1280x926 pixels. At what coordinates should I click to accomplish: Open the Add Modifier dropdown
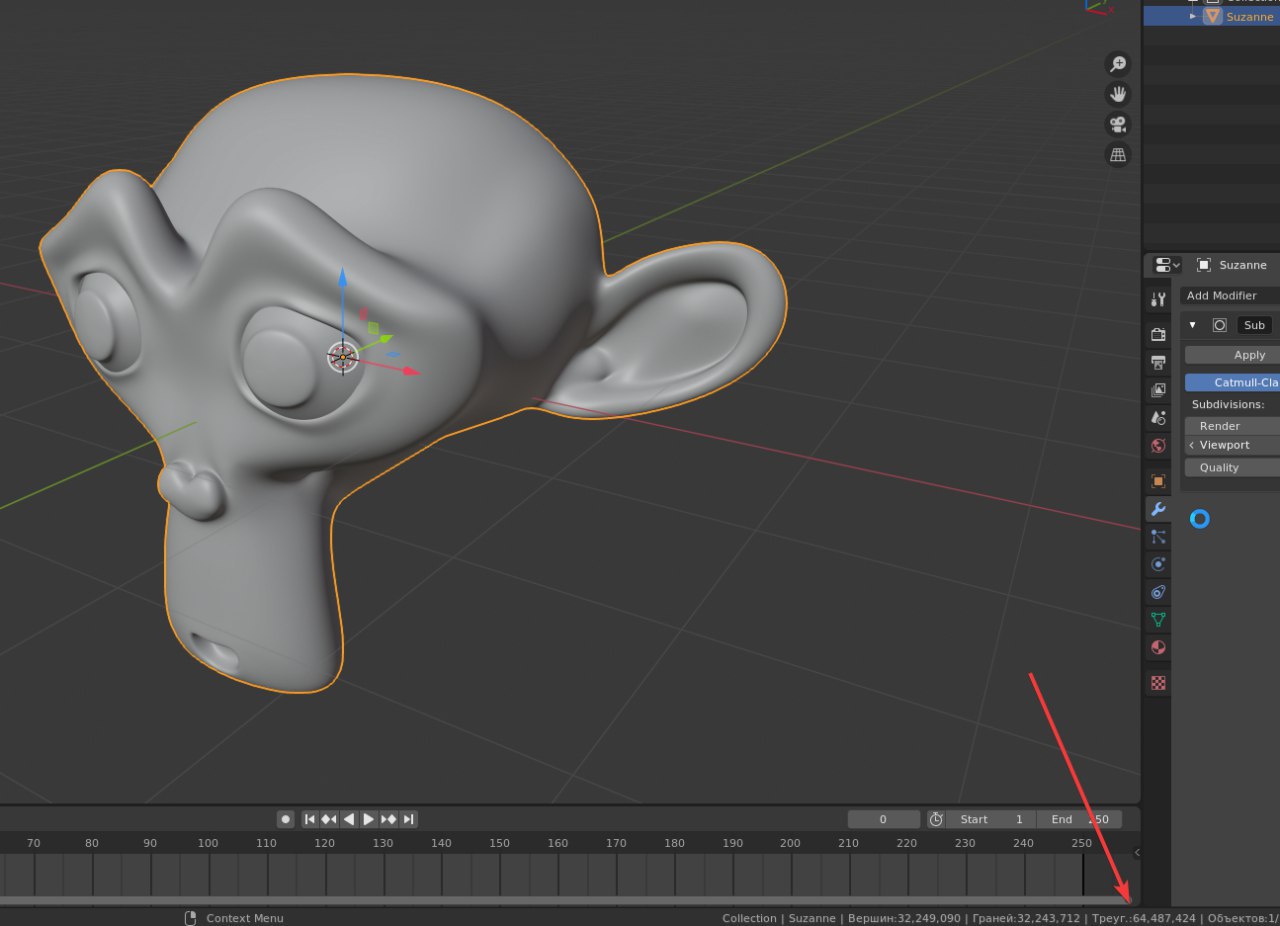(x=1230, y=296)
